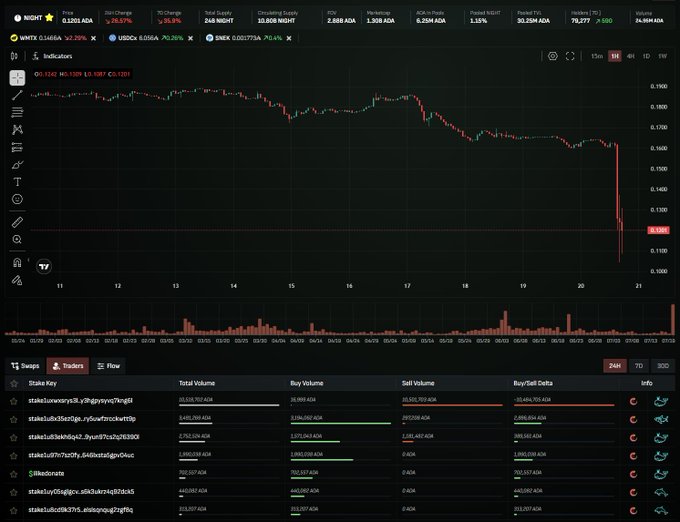Switch chart to 1W timeframe
This screenshot has height=522, width=680.
pos(662,56)
